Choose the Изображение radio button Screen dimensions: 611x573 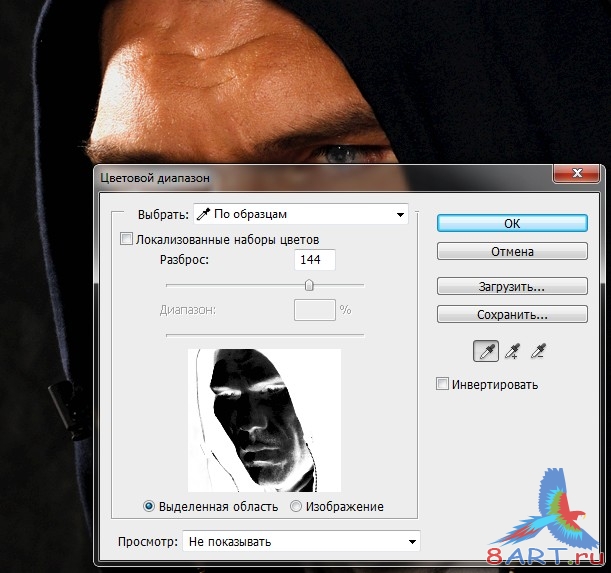point(296,506)
